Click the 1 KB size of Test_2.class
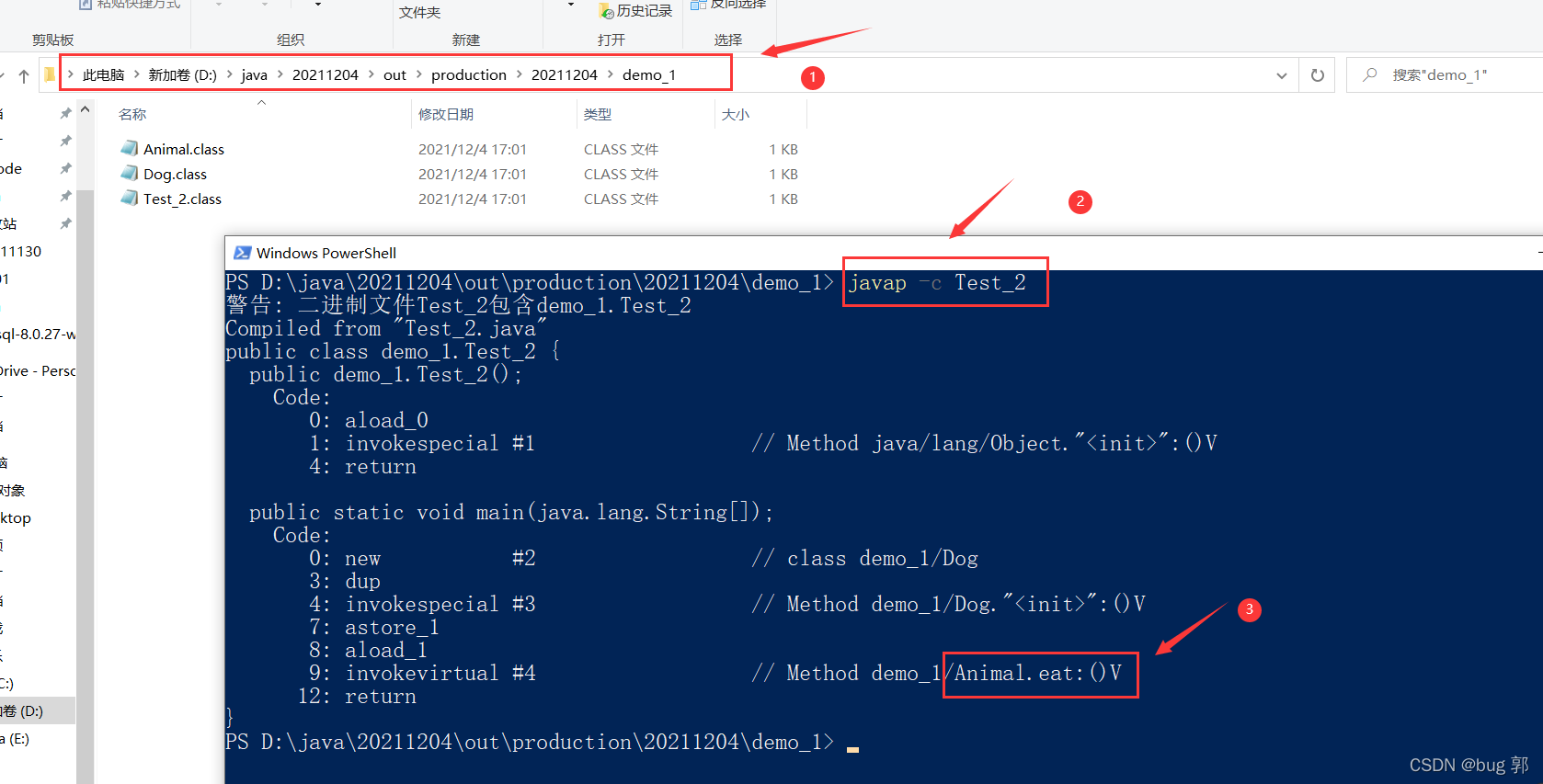The width and height of the screenshot is (1543, 784). 783,199
